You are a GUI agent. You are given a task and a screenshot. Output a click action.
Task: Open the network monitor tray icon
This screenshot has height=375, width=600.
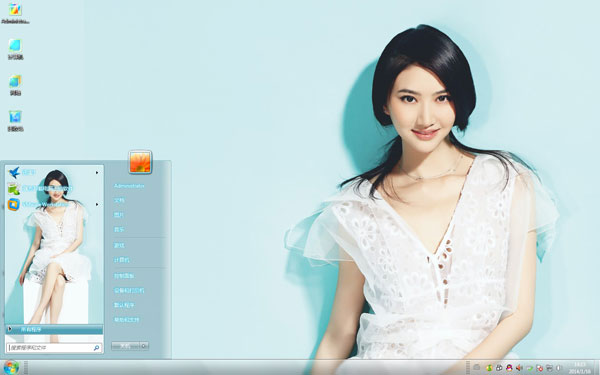[549, 368]
